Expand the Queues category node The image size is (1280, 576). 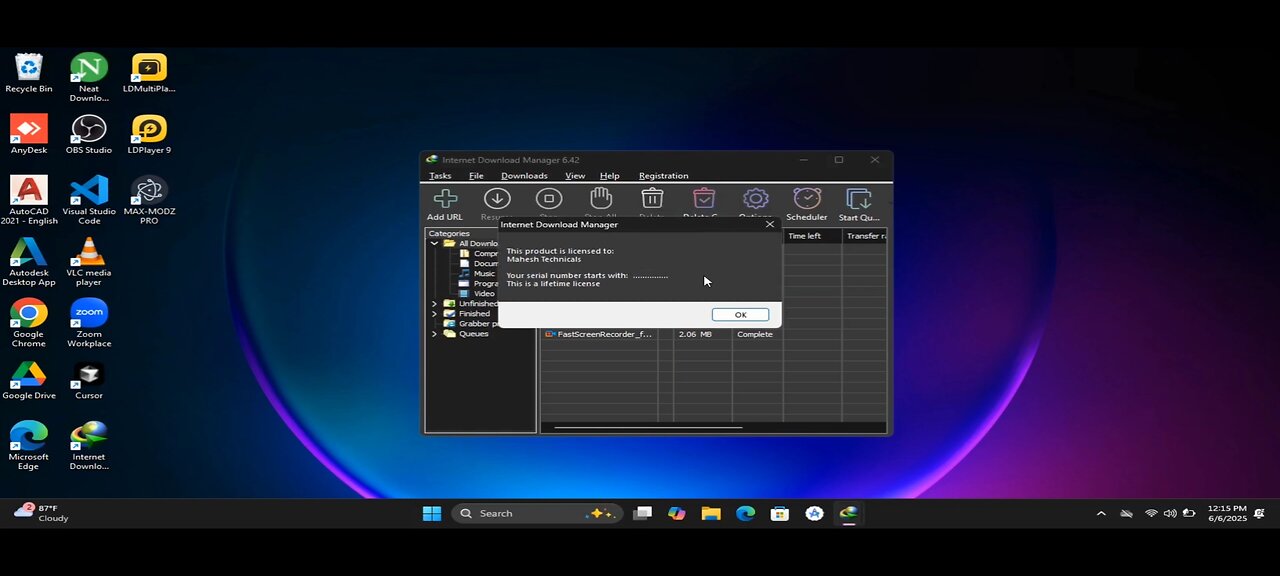[x=435, y=333]
